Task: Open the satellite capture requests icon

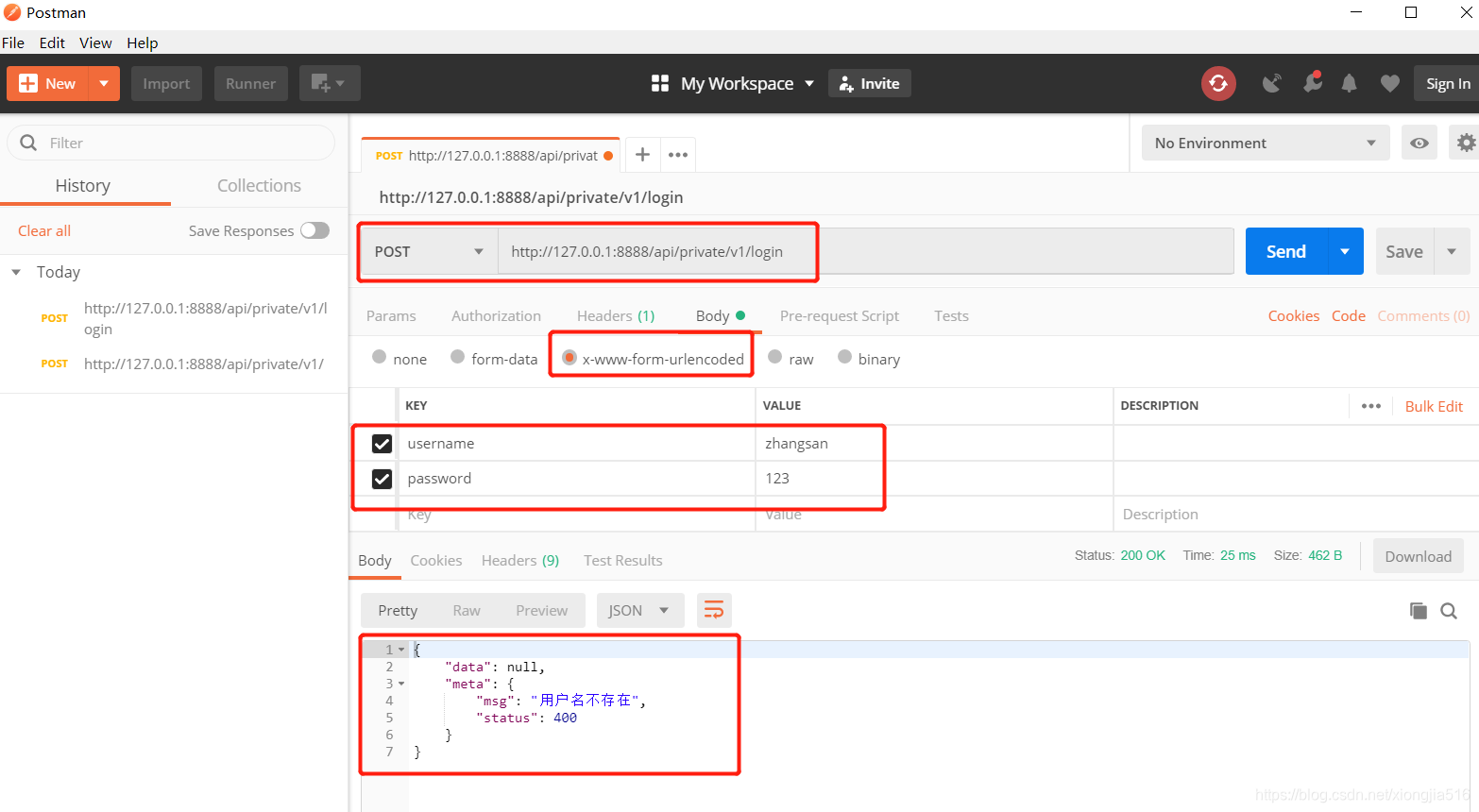Action: click(1271, 83)
